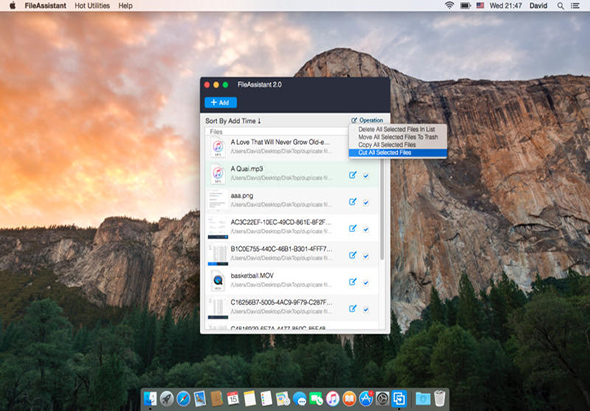Image resolution: width=590 pixels, height=411 pixels.
Task: Choose Cut All Selected Files
Action: (398, 152)
